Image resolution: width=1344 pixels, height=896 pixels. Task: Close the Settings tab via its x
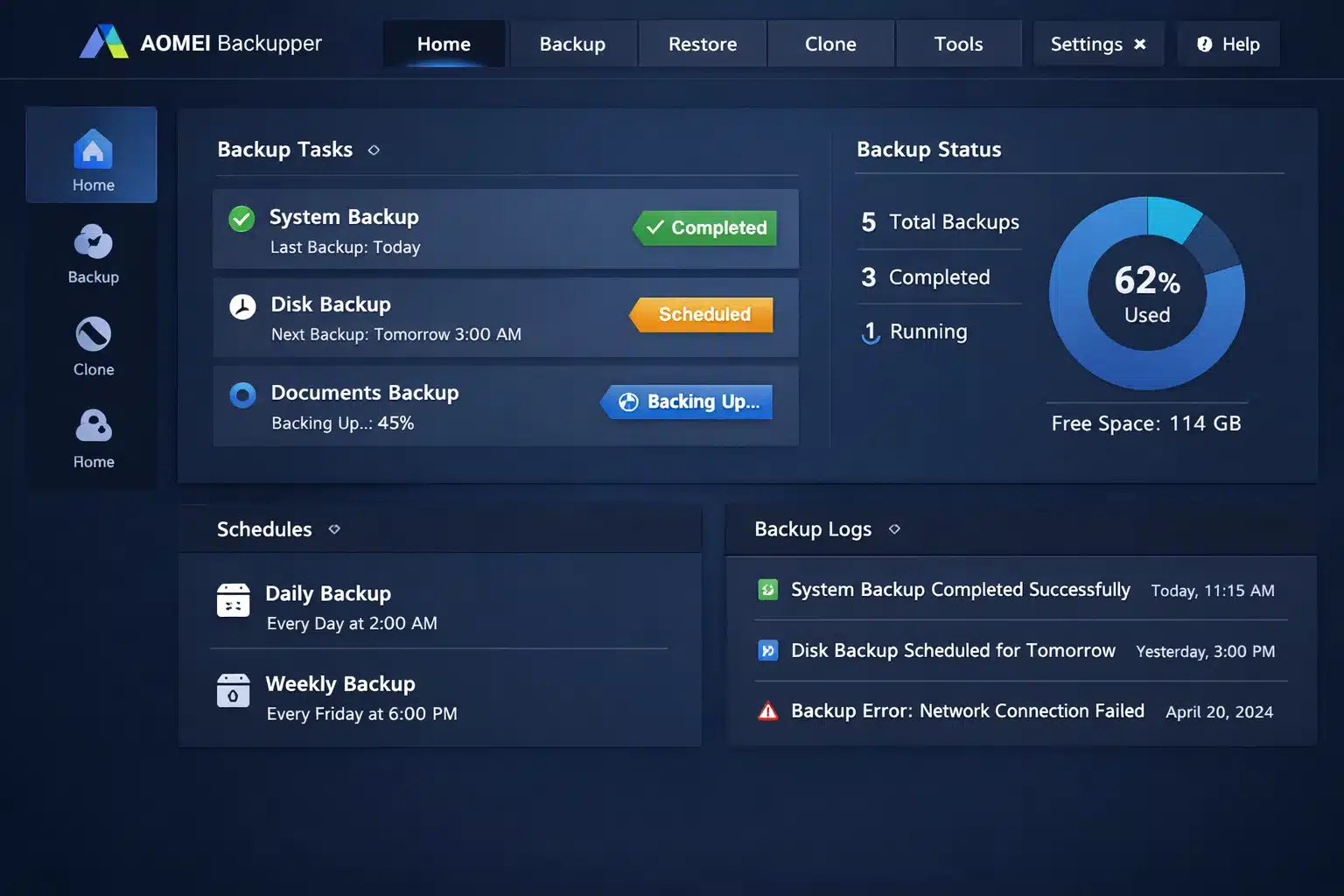[x=1140, y=44]
